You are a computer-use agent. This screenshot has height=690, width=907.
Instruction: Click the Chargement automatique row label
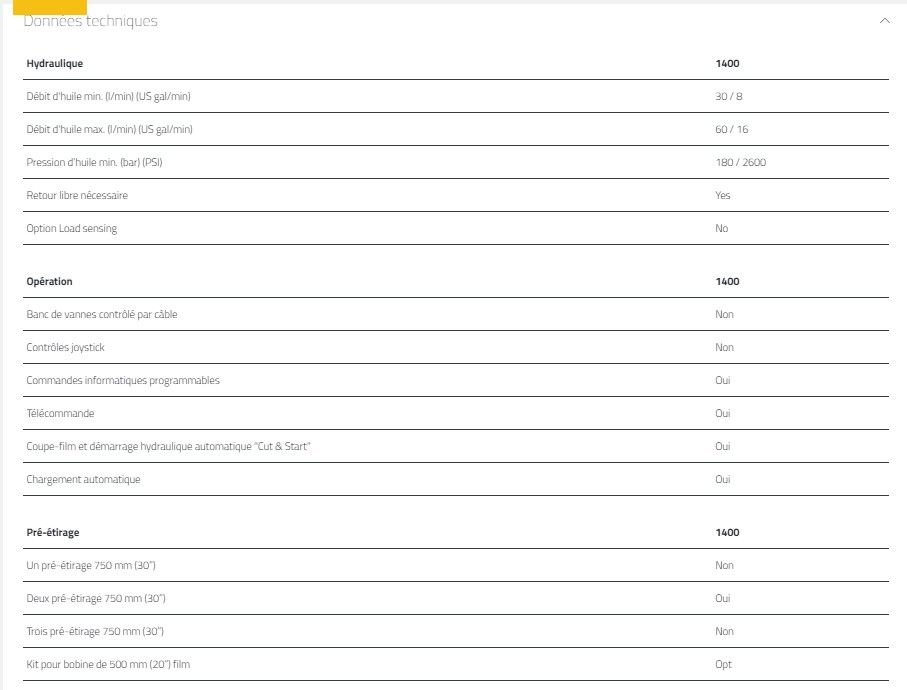click(83, 479)
